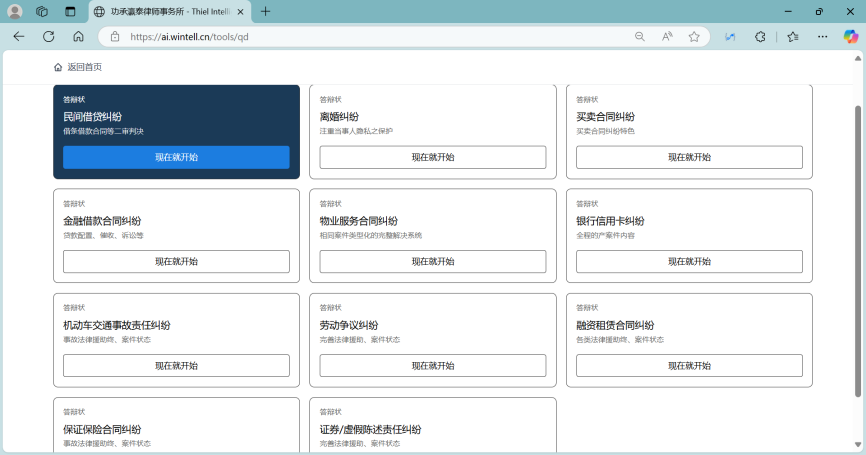Click 现在就开始 under 买卖合同纠纷
This screenshot has height=455, width=866.
pyautogui.click(x=689, y=157)
